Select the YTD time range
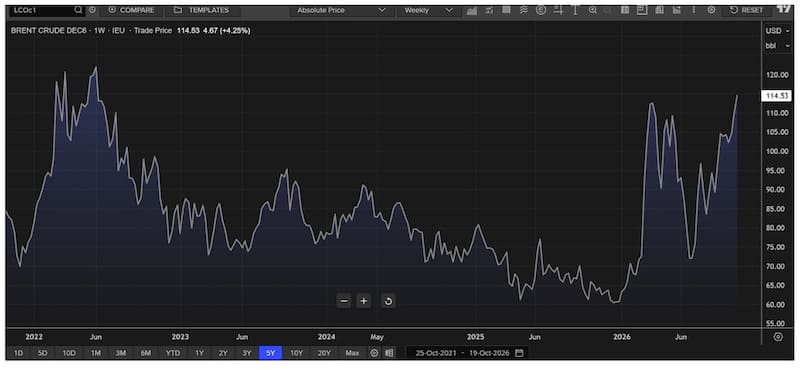 172,353
